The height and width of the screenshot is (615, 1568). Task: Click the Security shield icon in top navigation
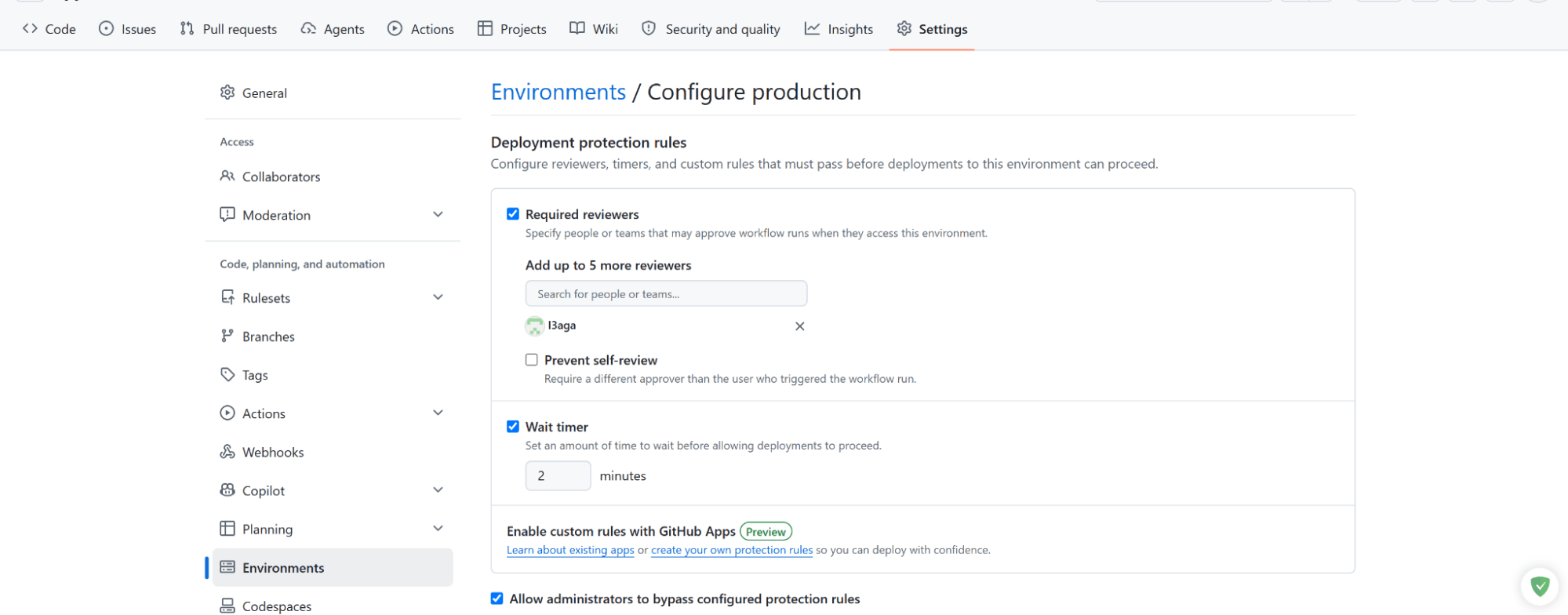tap(649, 29)
